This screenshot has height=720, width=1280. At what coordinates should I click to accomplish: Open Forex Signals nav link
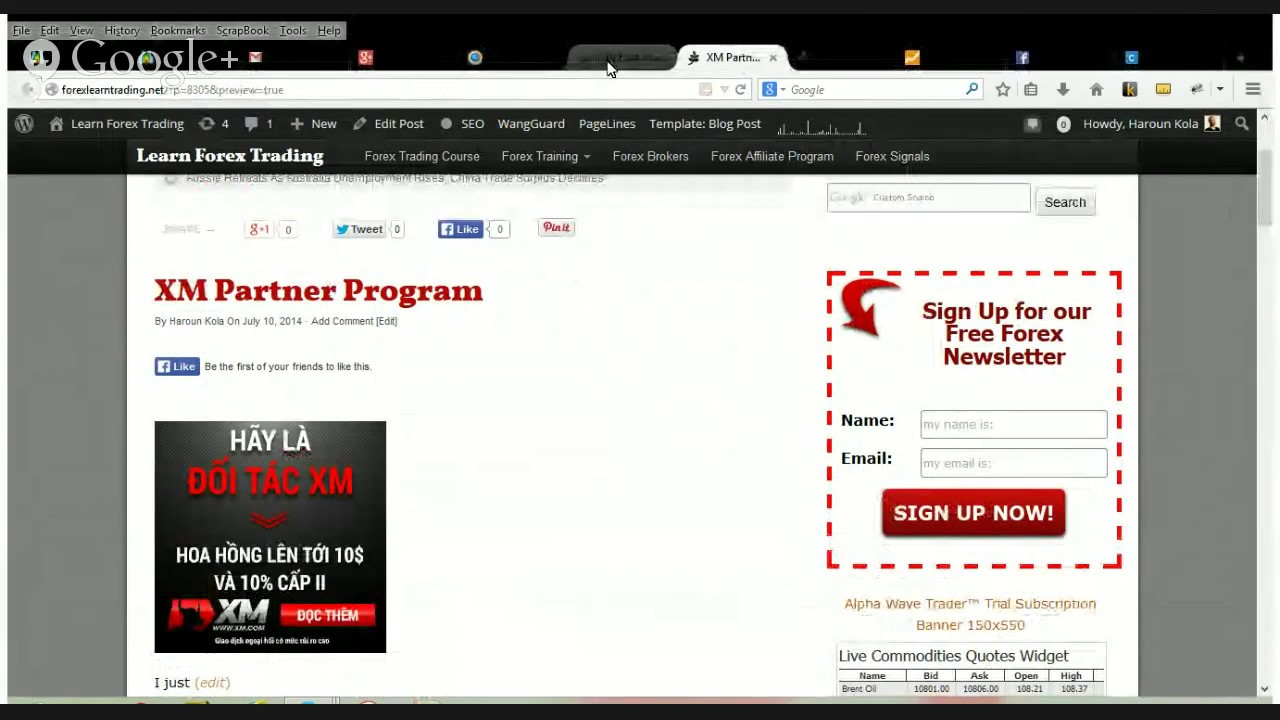click(892, 156)
